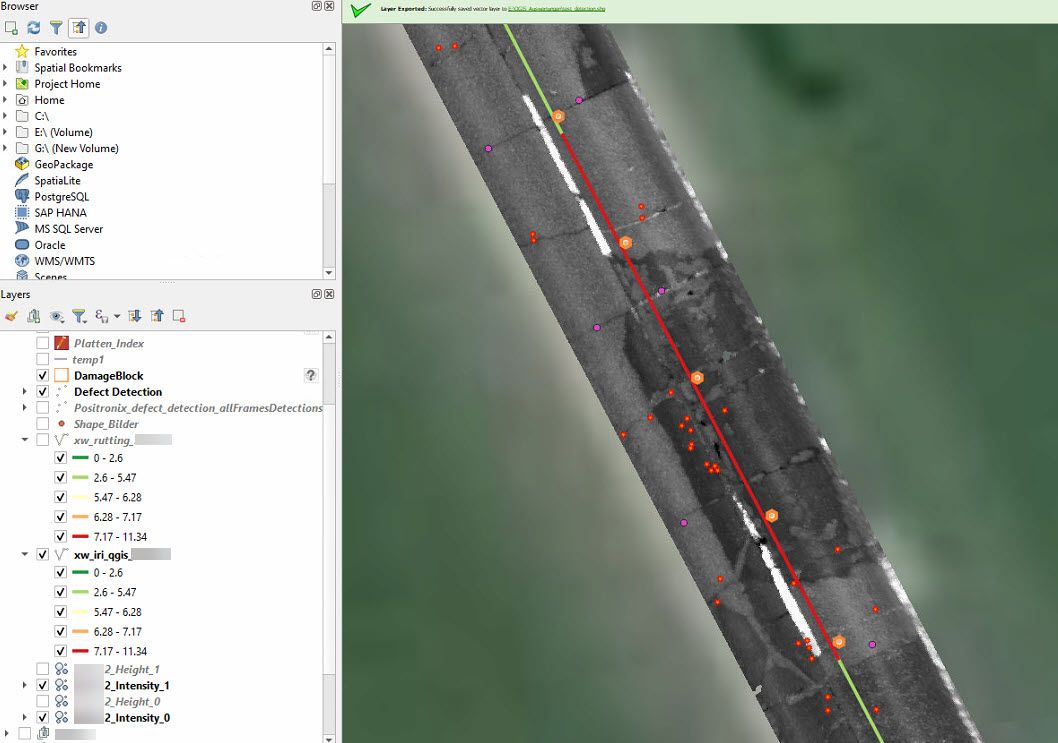Uncheck the DamageBlock layer
This screenshot has width=1058, height=743.
point(43,375)
